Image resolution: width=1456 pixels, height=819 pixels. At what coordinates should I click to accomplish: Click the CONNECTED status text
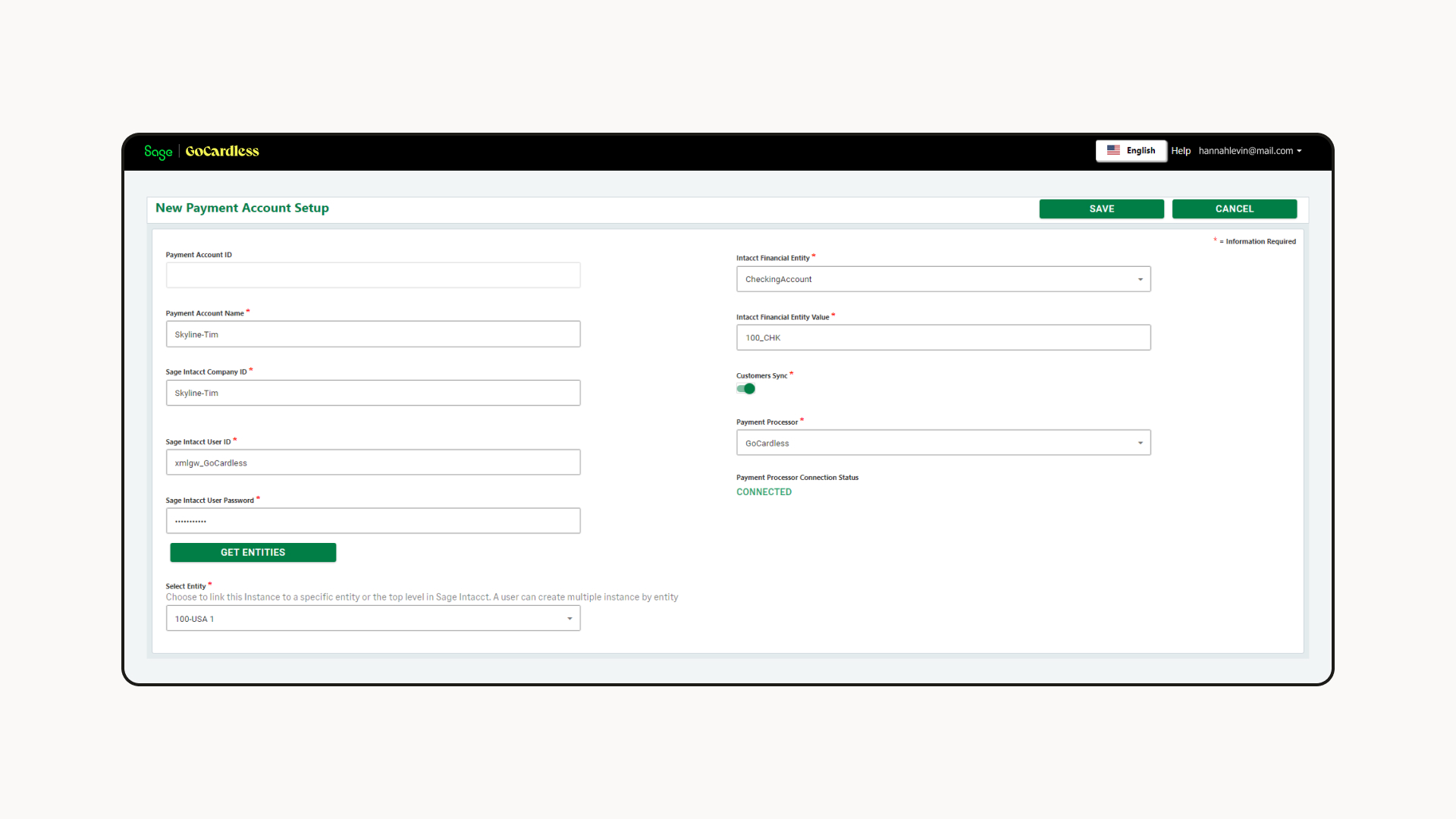point(764,492)
